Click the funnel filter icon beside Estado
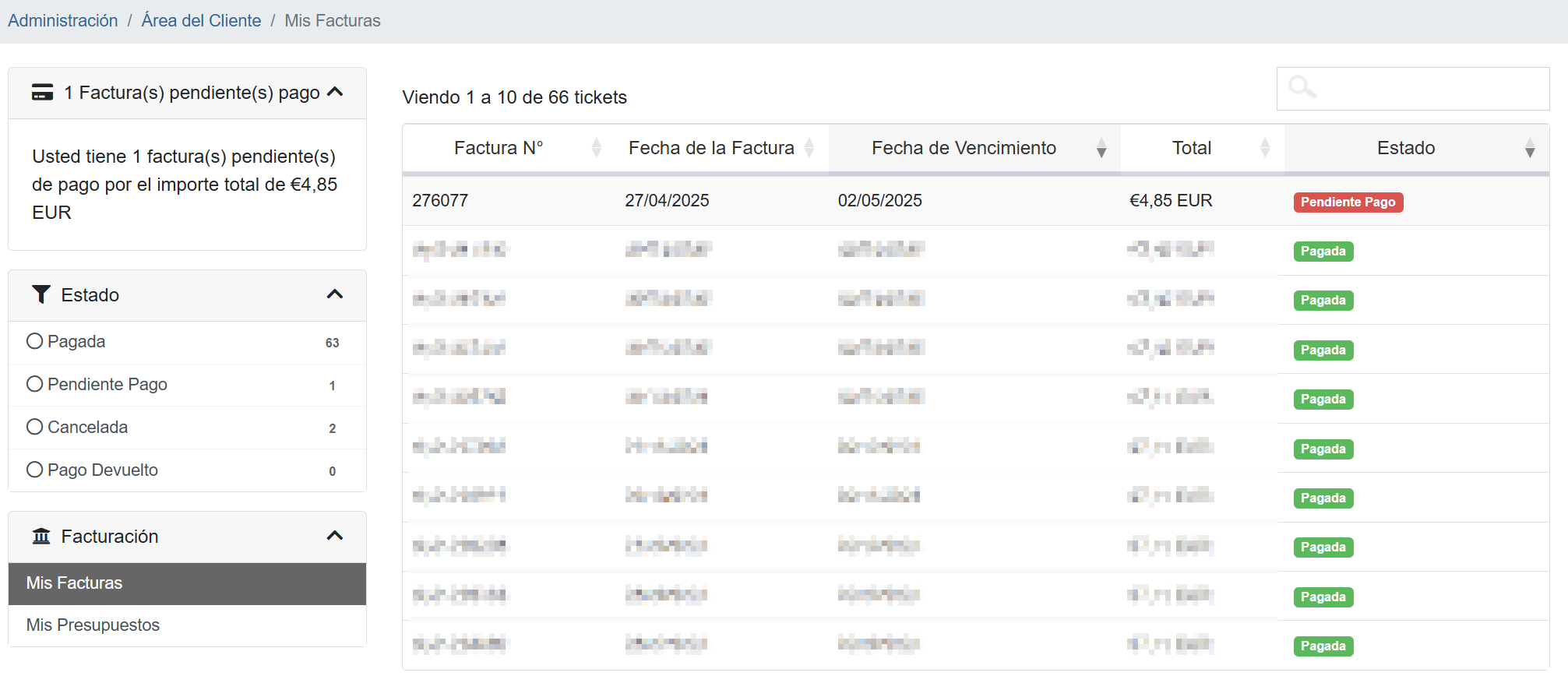 (41, 294)
